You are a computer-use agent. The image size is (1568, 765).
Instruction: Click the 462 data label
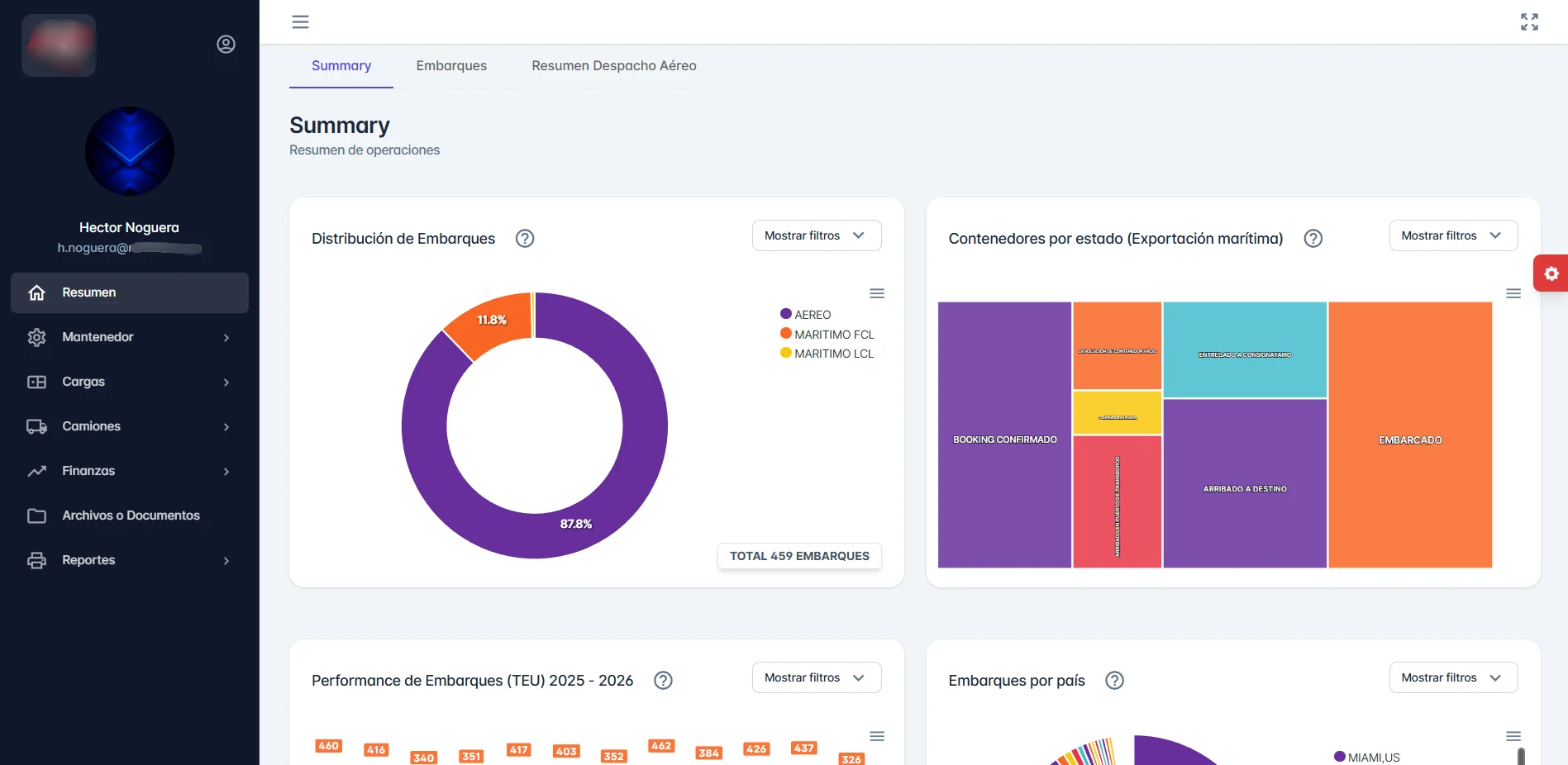pos(661,746)
